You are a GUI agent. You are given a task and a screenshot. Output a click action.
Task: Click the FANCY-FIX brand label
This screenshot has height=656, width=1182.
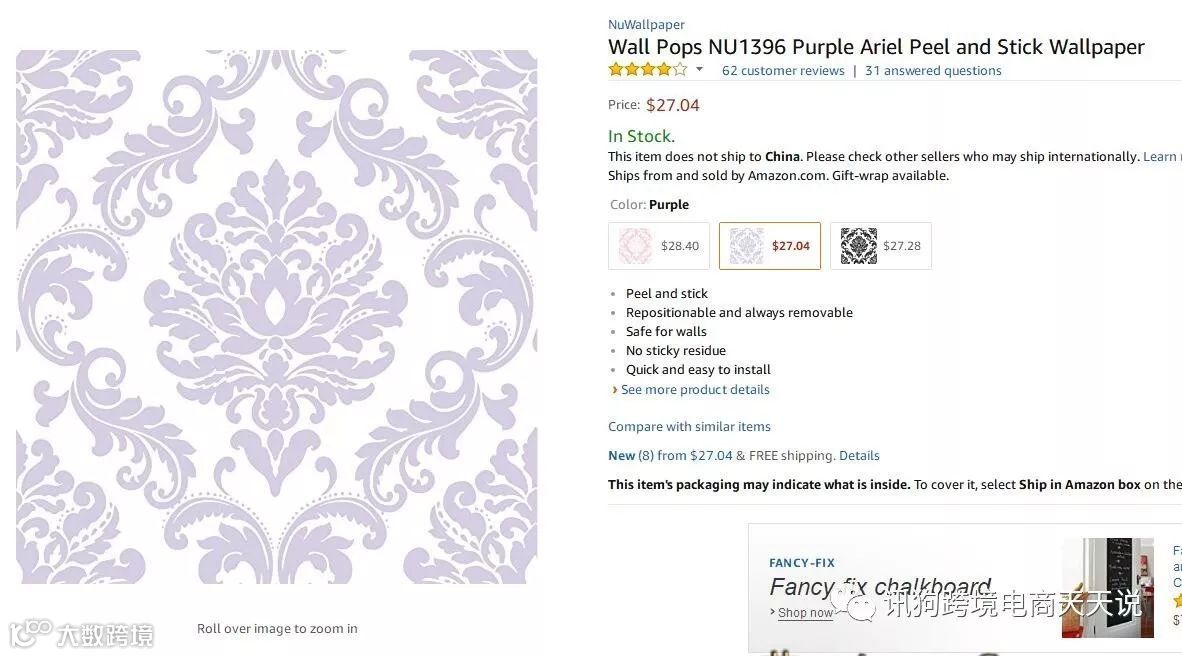click(801, 563)
